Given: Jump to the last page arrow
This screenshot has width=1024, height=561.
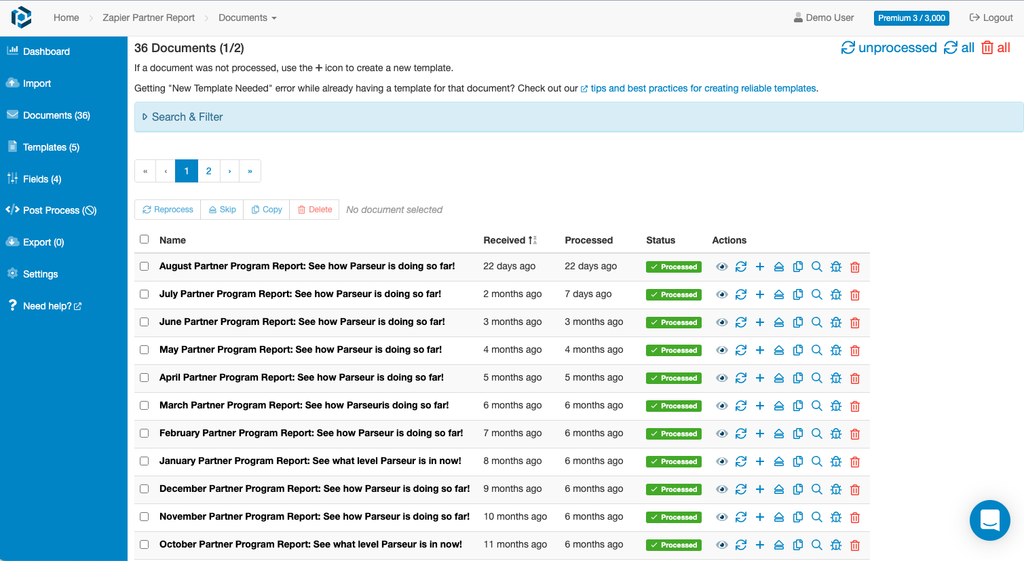Looking at the screenshot, I should click(x=250, y=171).
